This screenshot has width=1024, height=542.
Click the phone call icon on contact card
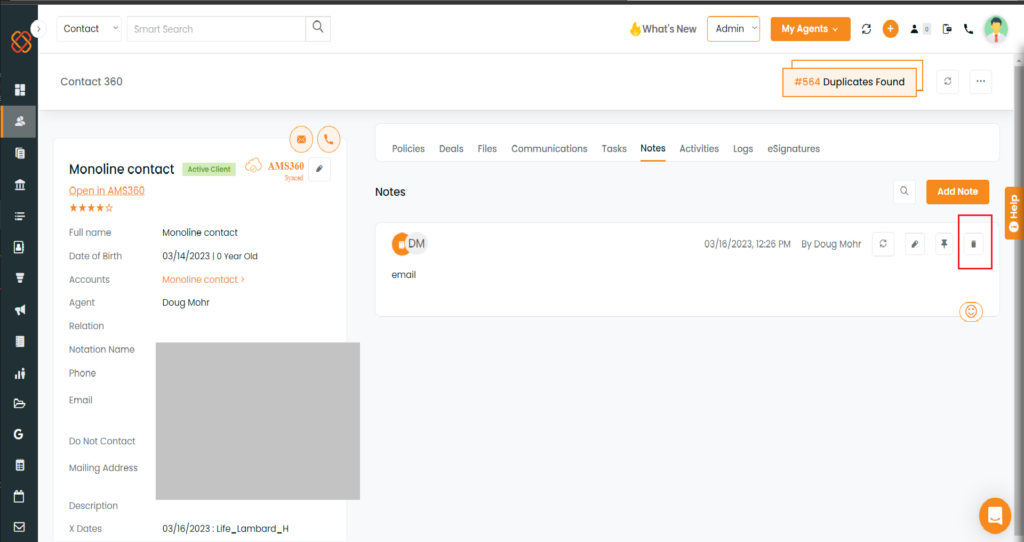click(x=328, y=139)
